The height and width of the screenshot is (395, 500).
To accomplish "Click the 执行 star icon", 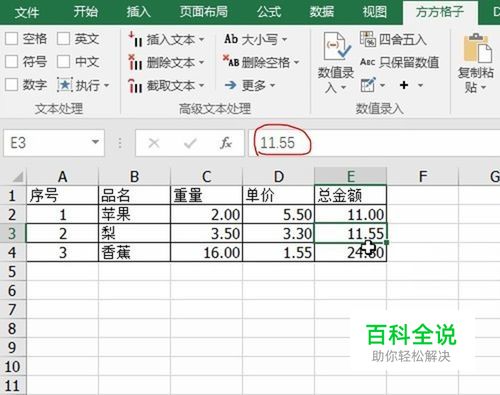I will pos(65,85).
